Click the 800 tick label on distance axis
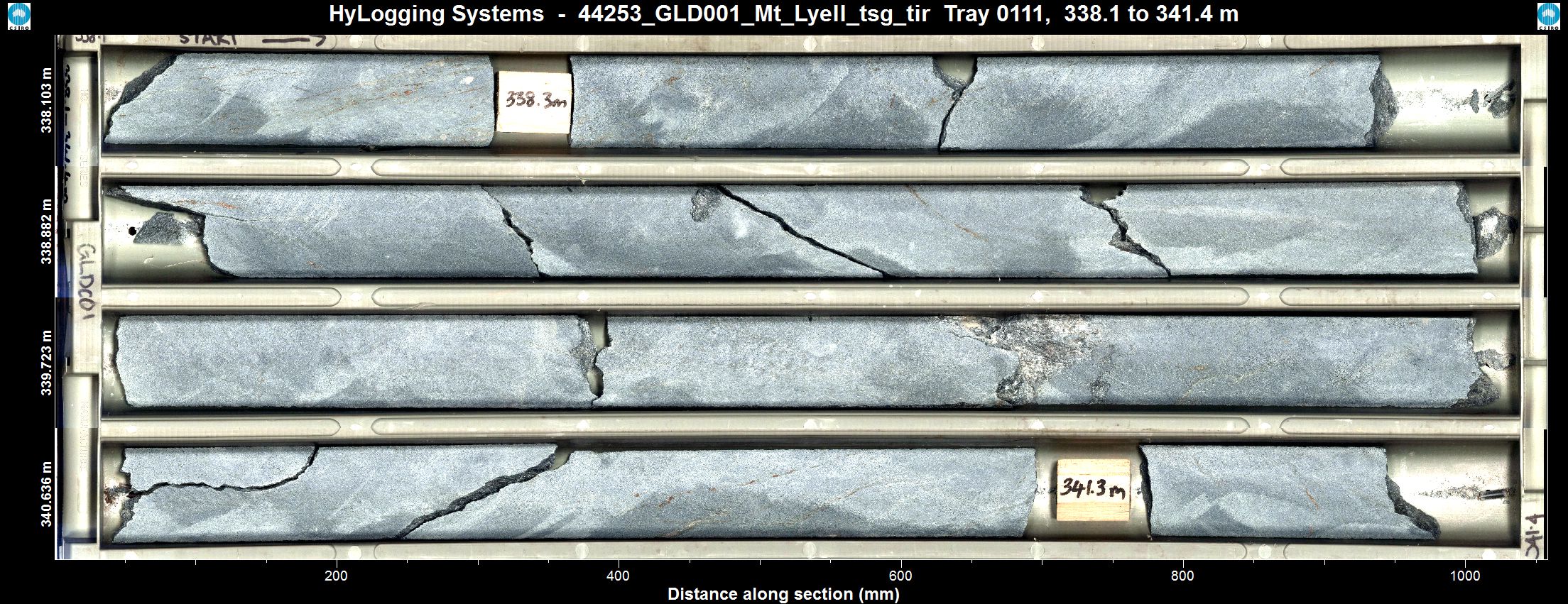The width and height of the screenshot is (1568, 604). coord(1182,576)
